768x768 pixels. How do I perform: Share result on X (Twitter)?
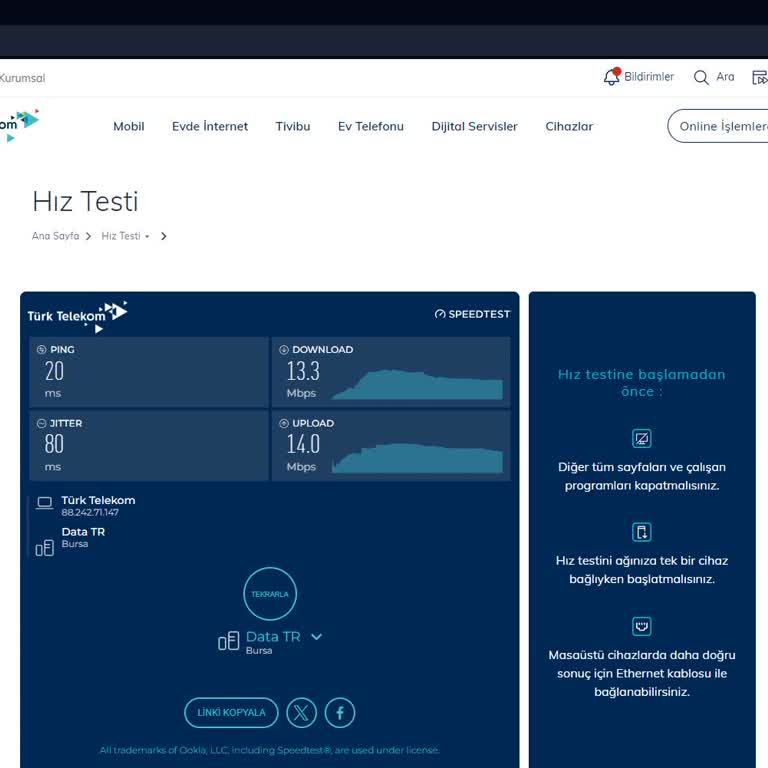301,713
